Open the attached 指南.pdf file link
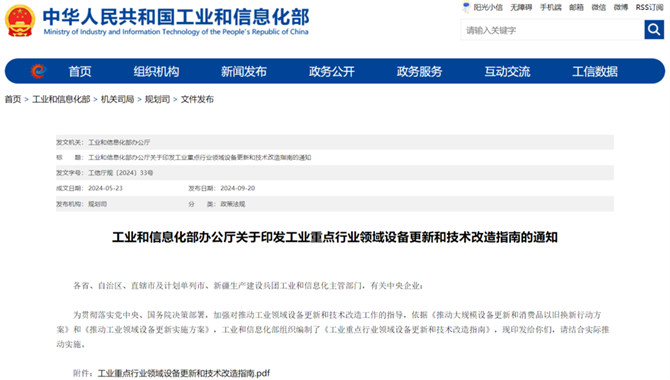This screenshot has height=380, width=670. pos(184,373)
